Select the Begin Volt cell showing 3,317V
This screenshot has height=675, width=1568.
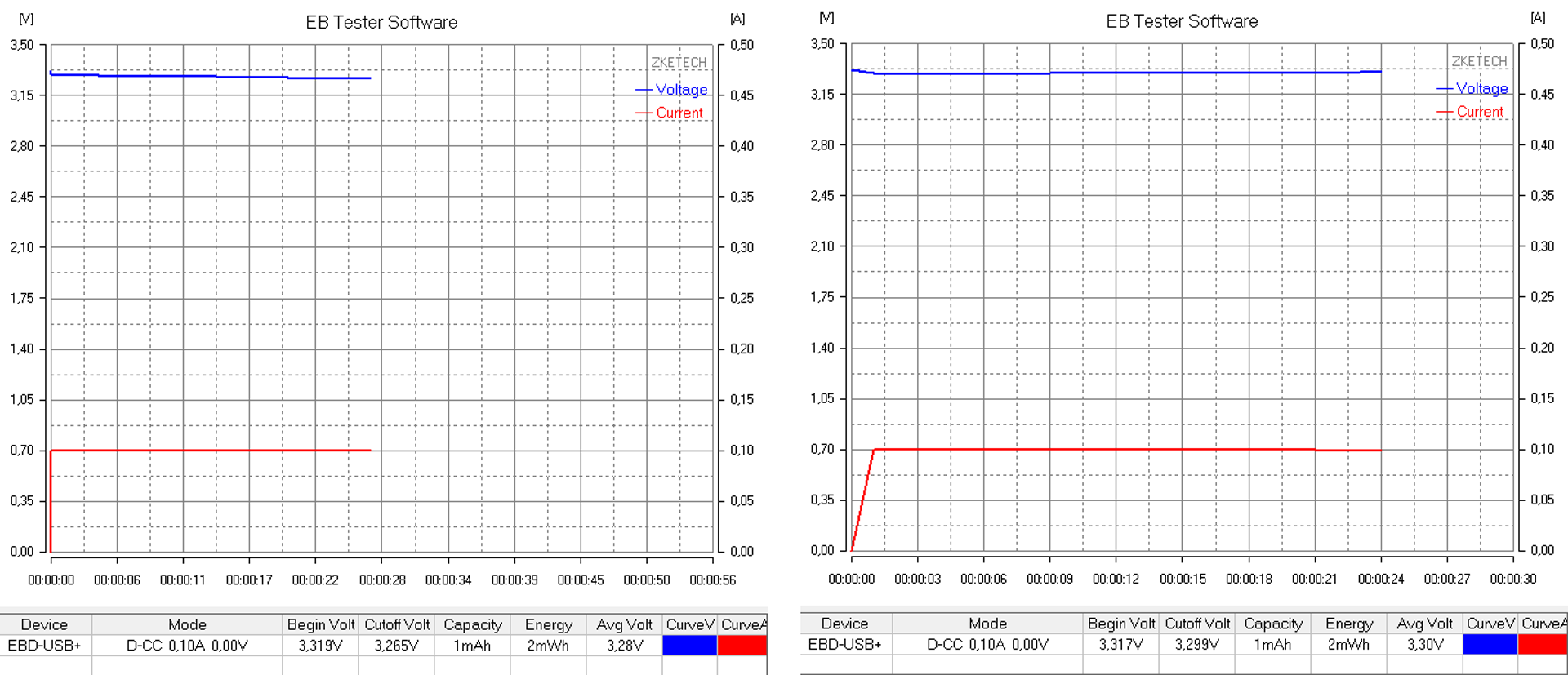(x=1120, y=645)
